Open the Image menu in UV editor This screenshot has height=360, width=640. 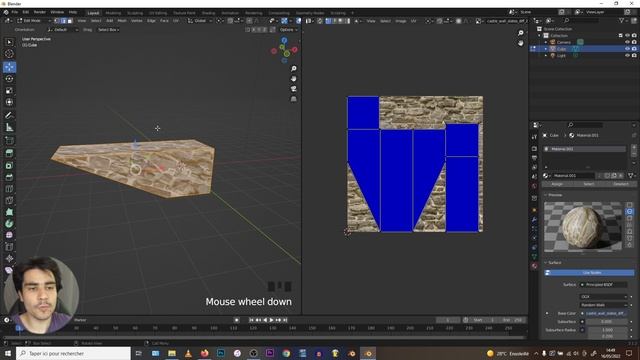coord(400,21)
